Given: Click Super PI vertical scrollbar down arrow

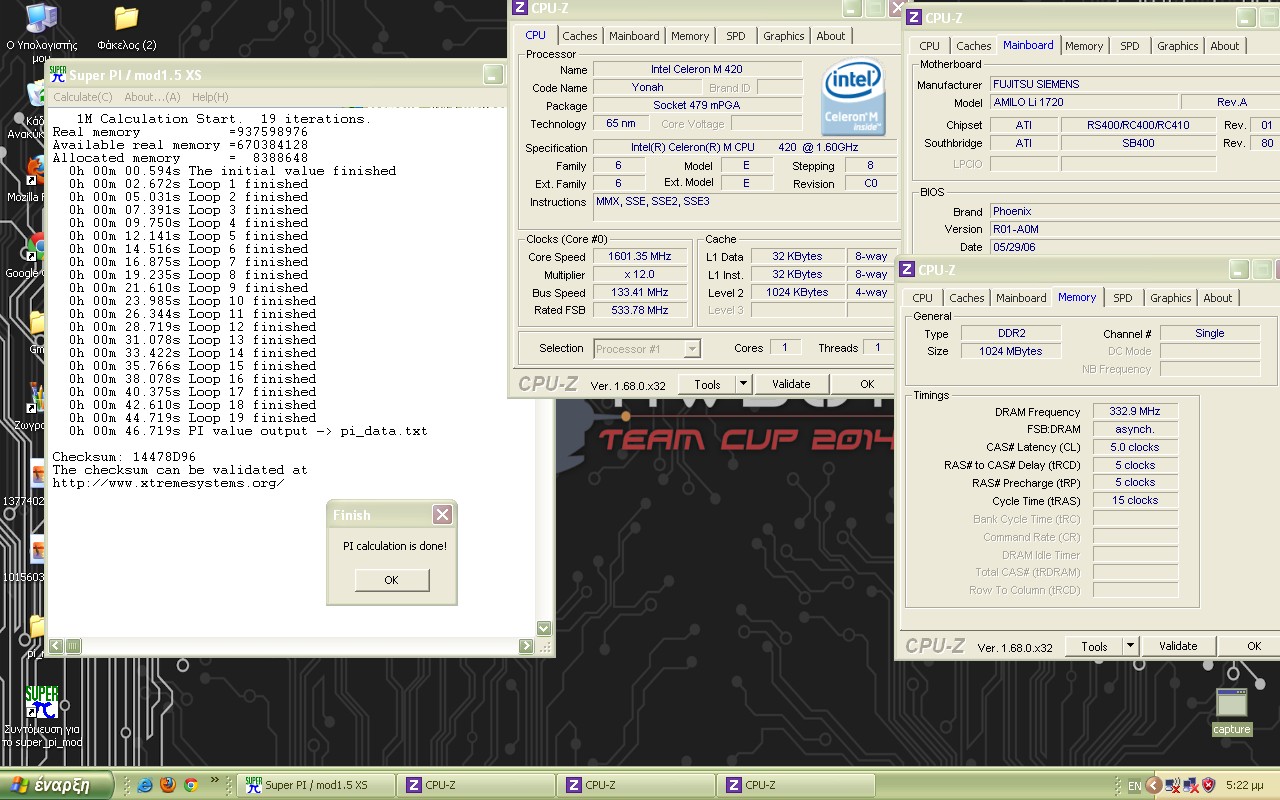Looking at the screenshot, I should coord(544,629).
